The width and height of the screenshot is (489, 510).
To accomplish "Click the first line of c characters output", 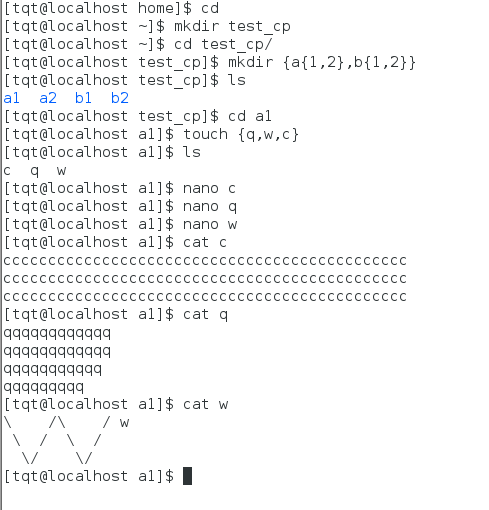I will click(x=205, y=261).
